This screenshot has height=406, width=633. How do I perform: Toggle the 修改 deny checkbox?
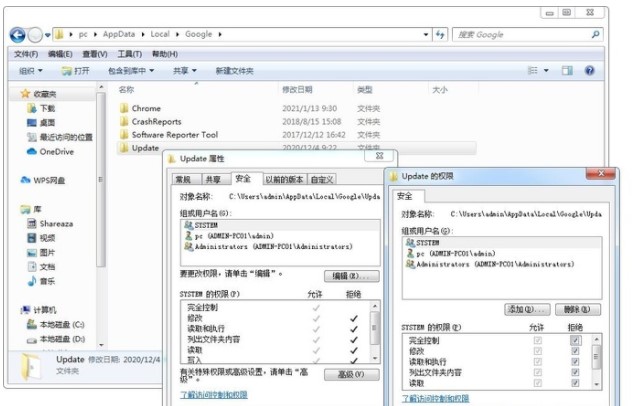(574, 352)
